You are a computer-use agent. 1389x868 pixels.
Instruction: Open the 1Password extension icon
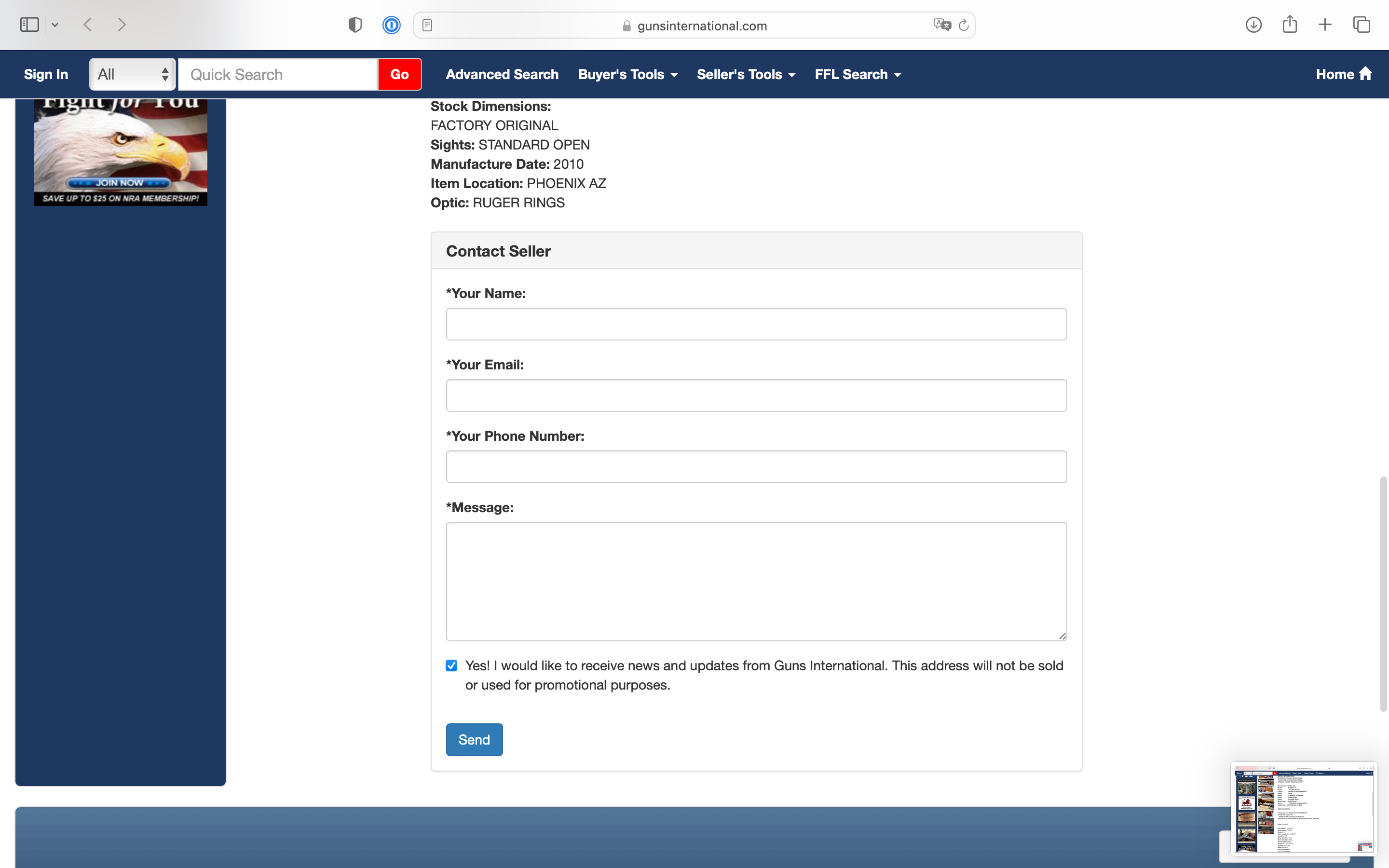(x=392, y=25)
